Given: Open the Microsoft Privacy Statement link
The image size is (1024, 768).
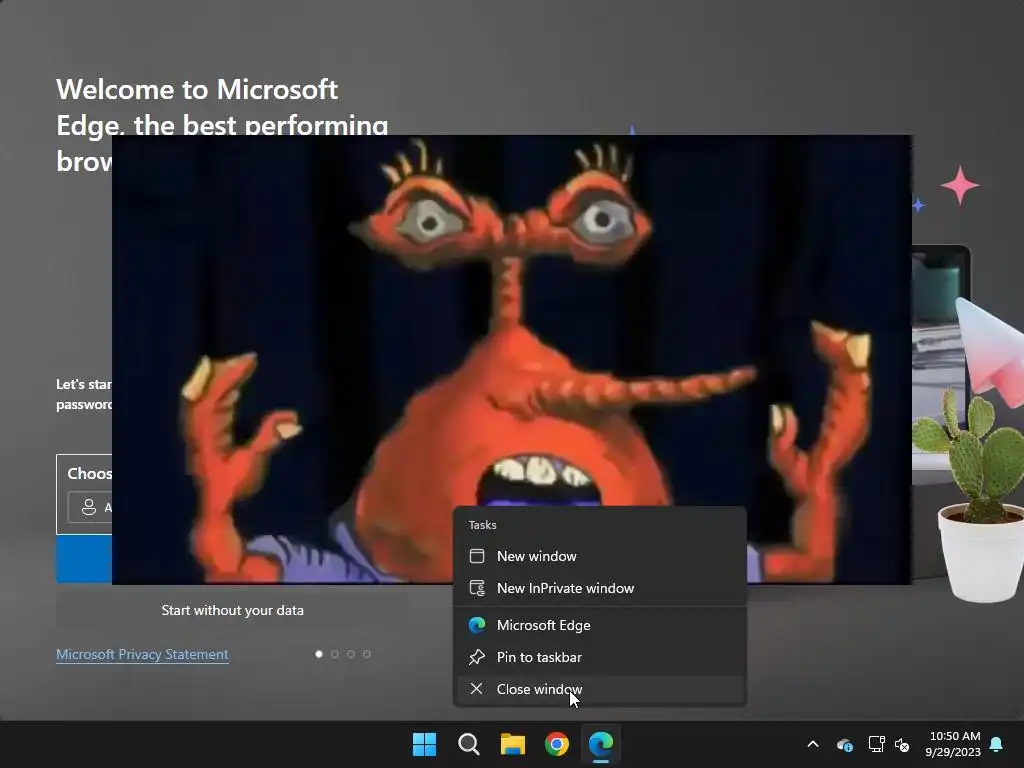Looking at the screenshot, I should tap(142, 654).
